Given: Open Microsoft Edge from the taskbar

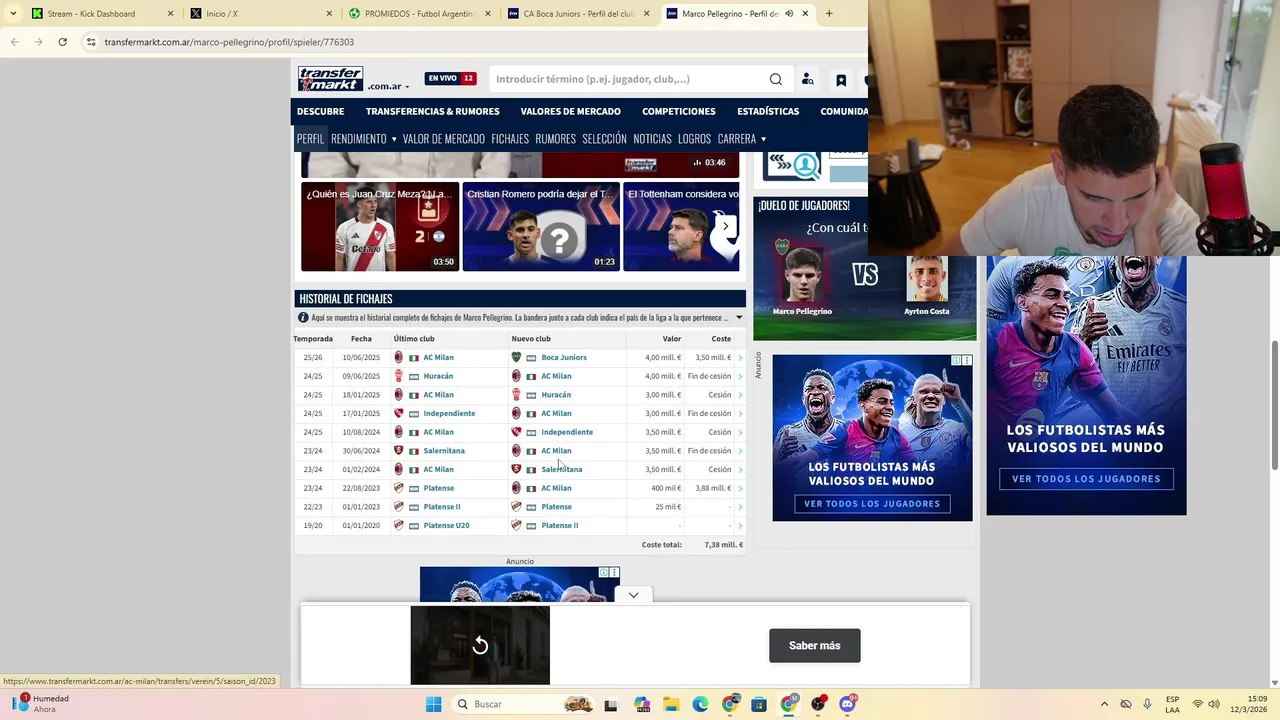Looking at the screenshot, I should pyautogui.click(x=700, y=704).
